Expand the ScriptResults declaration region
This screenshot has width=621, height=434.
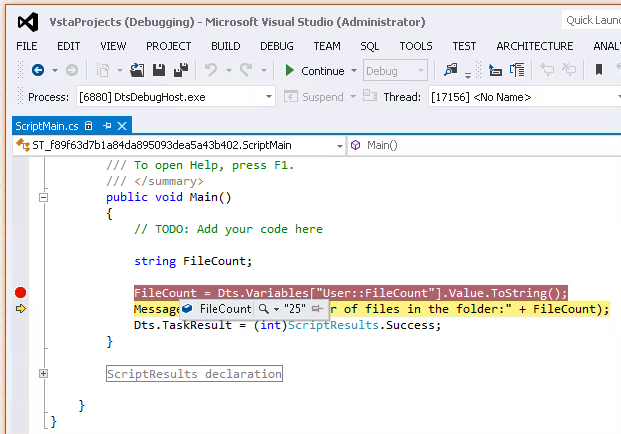tap(43, 373)
